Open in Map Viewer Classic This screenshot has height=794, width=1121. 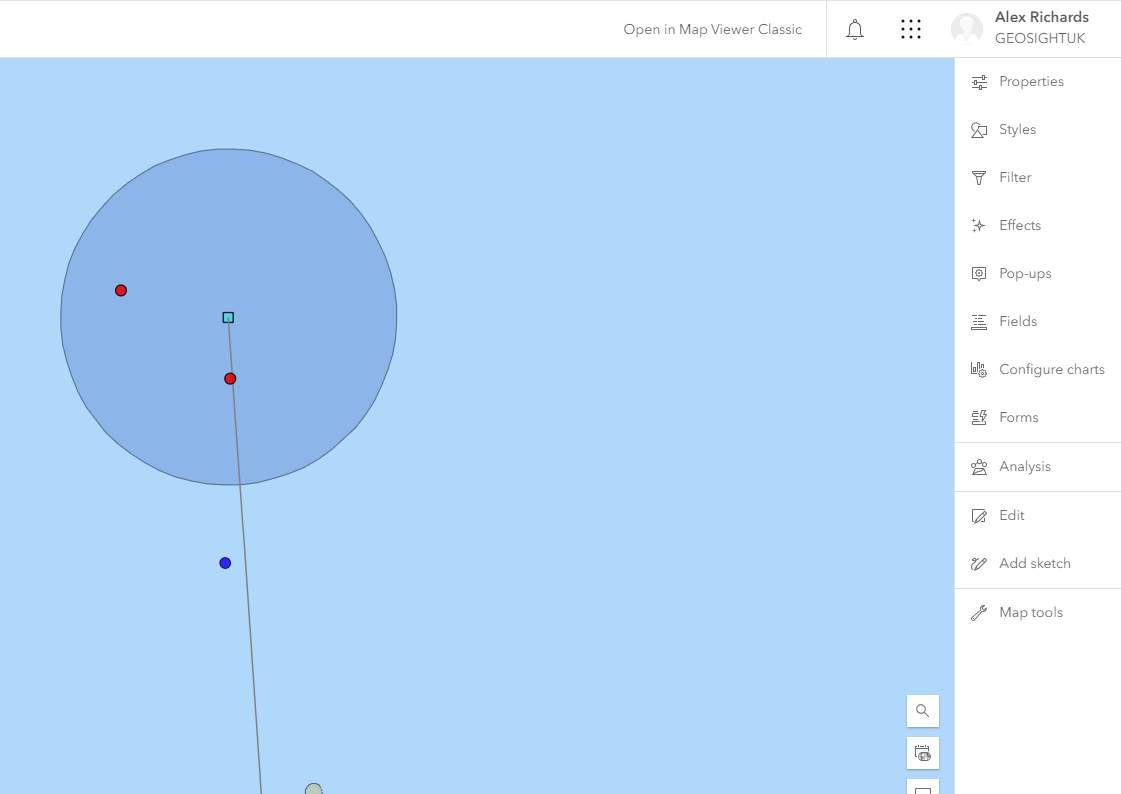712,29
